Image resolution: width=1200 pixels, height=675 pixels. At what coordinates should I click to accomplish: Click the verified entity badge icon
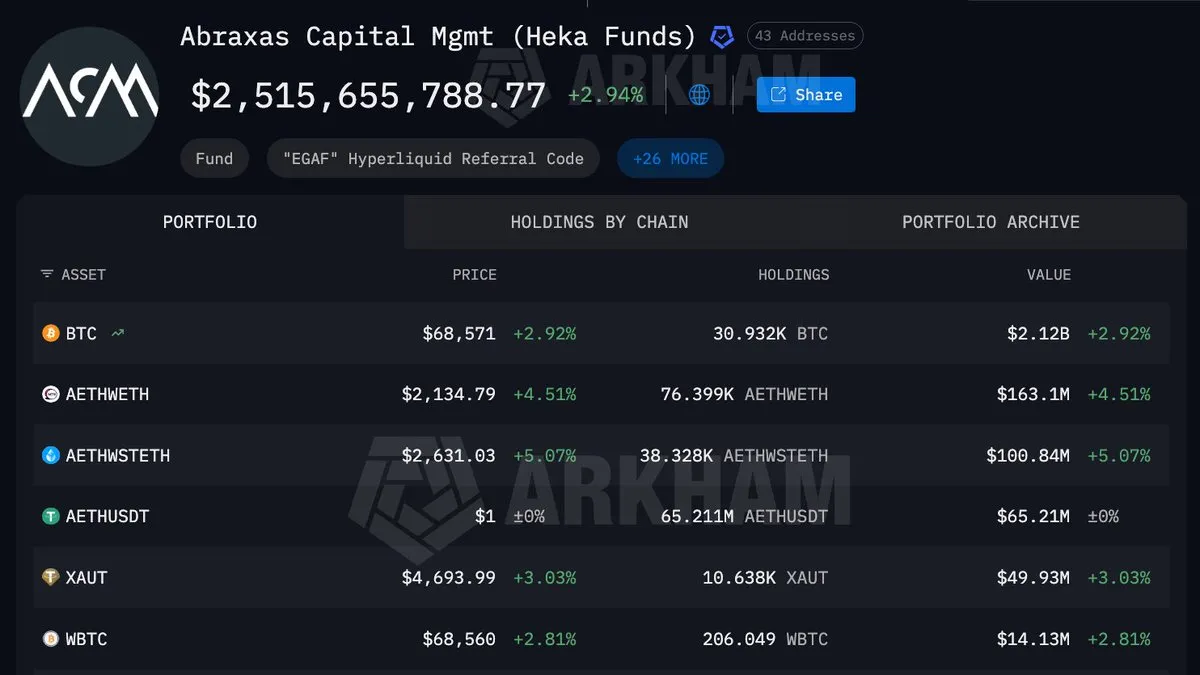[x=721, y=37]
